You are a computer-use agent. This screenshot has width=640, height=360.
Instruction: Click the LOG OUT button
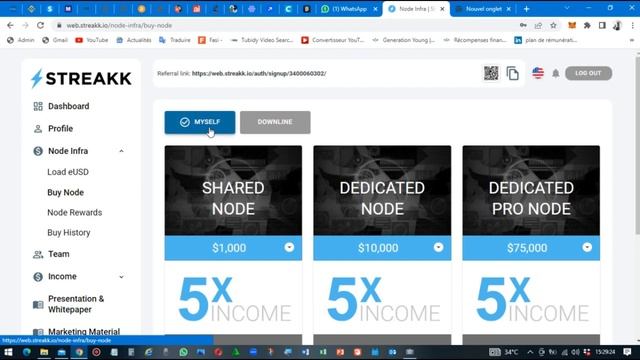pos(588,73)
